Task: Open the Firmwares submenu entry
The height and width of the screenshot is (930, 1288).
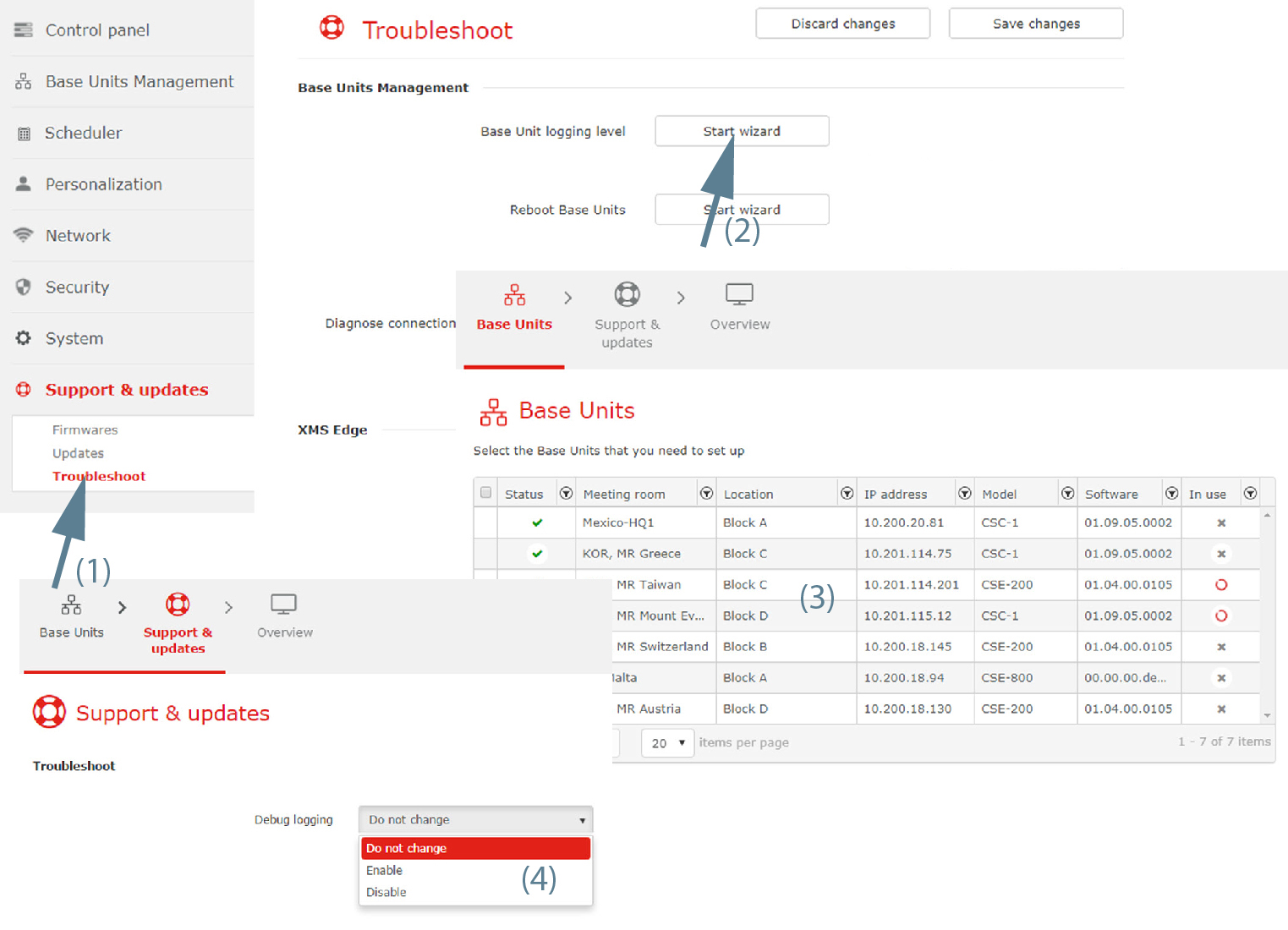Action: coord(85,429)
